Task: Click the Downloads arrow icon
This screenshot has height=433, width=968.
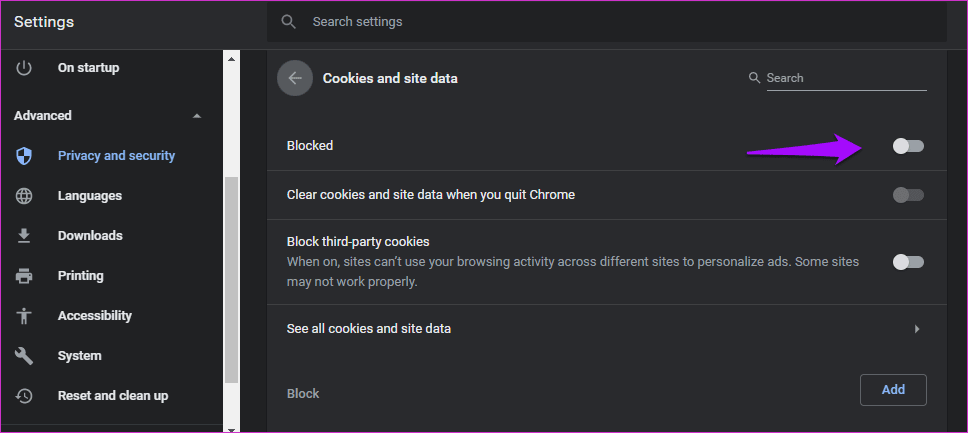Action: [x=25, y=236]
